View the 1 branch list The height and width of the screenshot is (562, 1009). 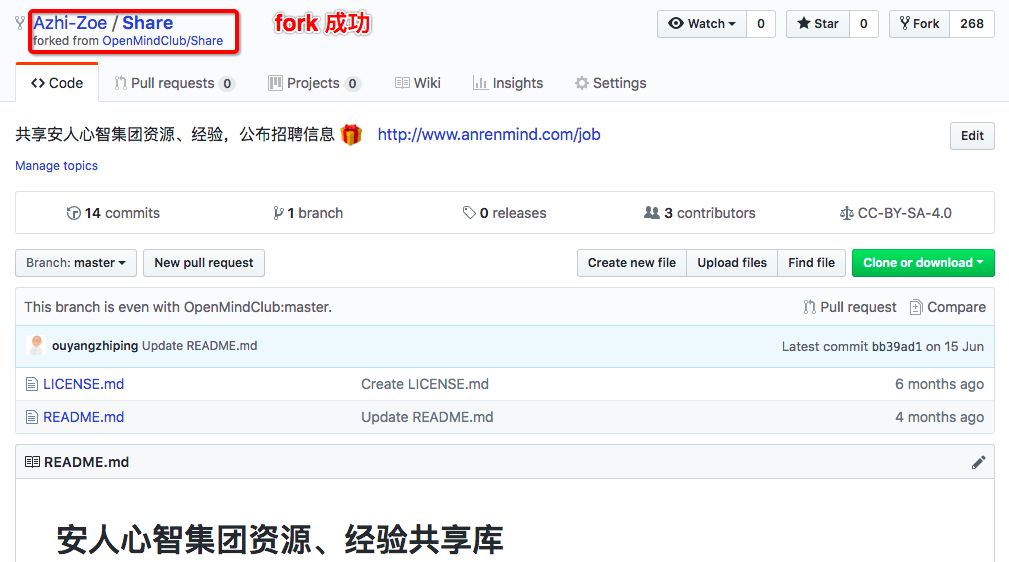(x=308, y=213)
